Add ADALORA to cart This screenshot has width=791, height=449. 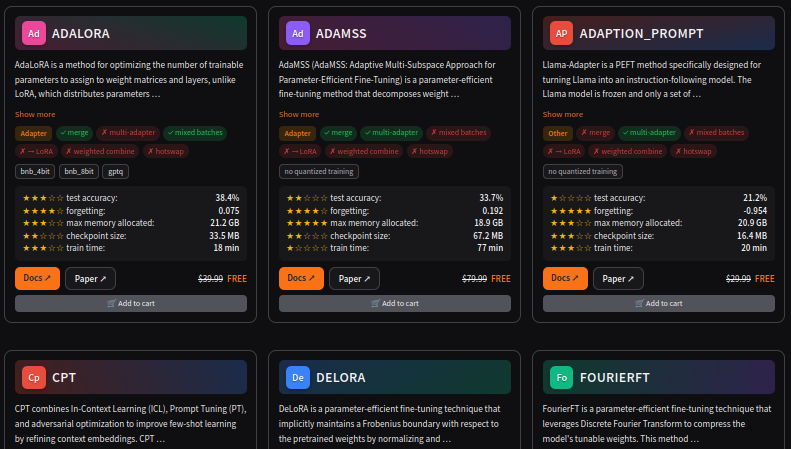[x=131, y=303]
